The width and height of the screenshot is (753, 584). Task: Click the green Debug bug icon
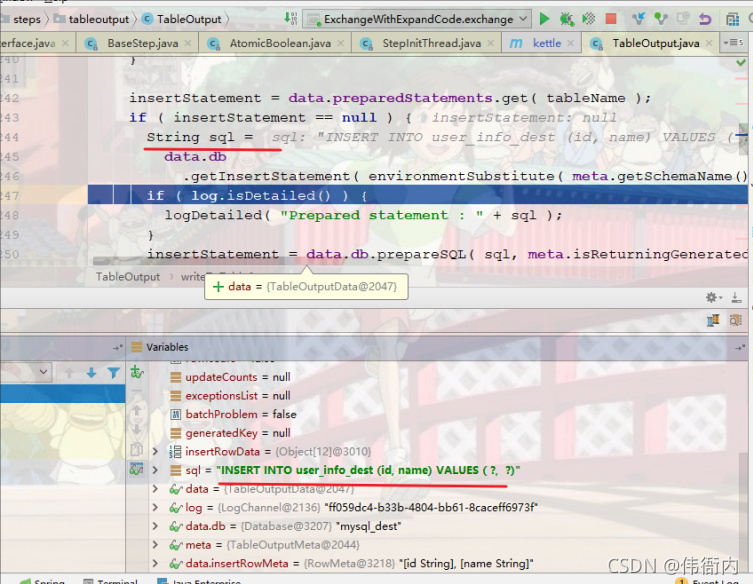click(566, 19)
